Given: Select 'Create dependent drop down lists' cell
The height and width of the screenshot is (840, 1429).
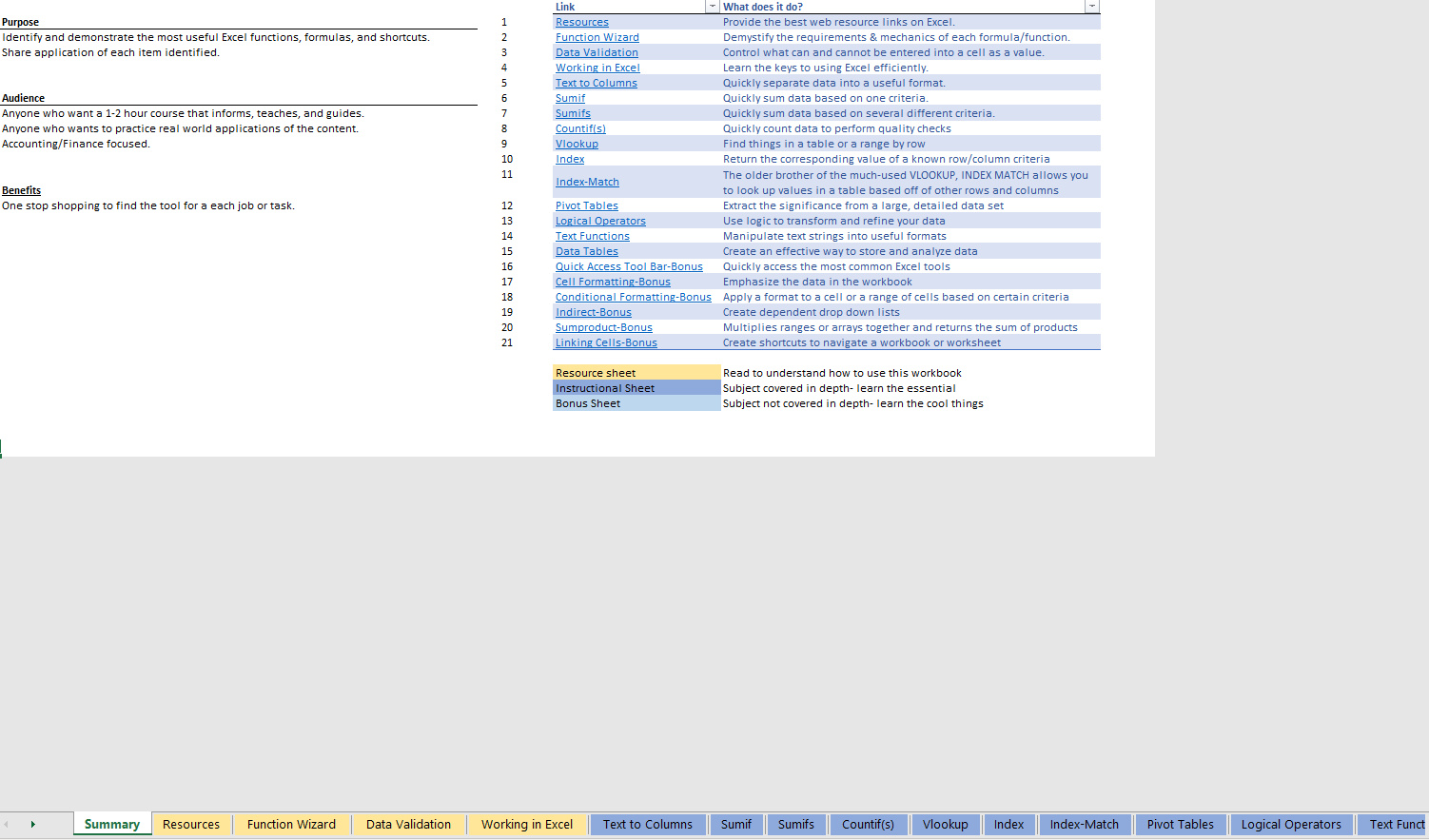Looking at the screenshot, I should (x=812, y=312).
